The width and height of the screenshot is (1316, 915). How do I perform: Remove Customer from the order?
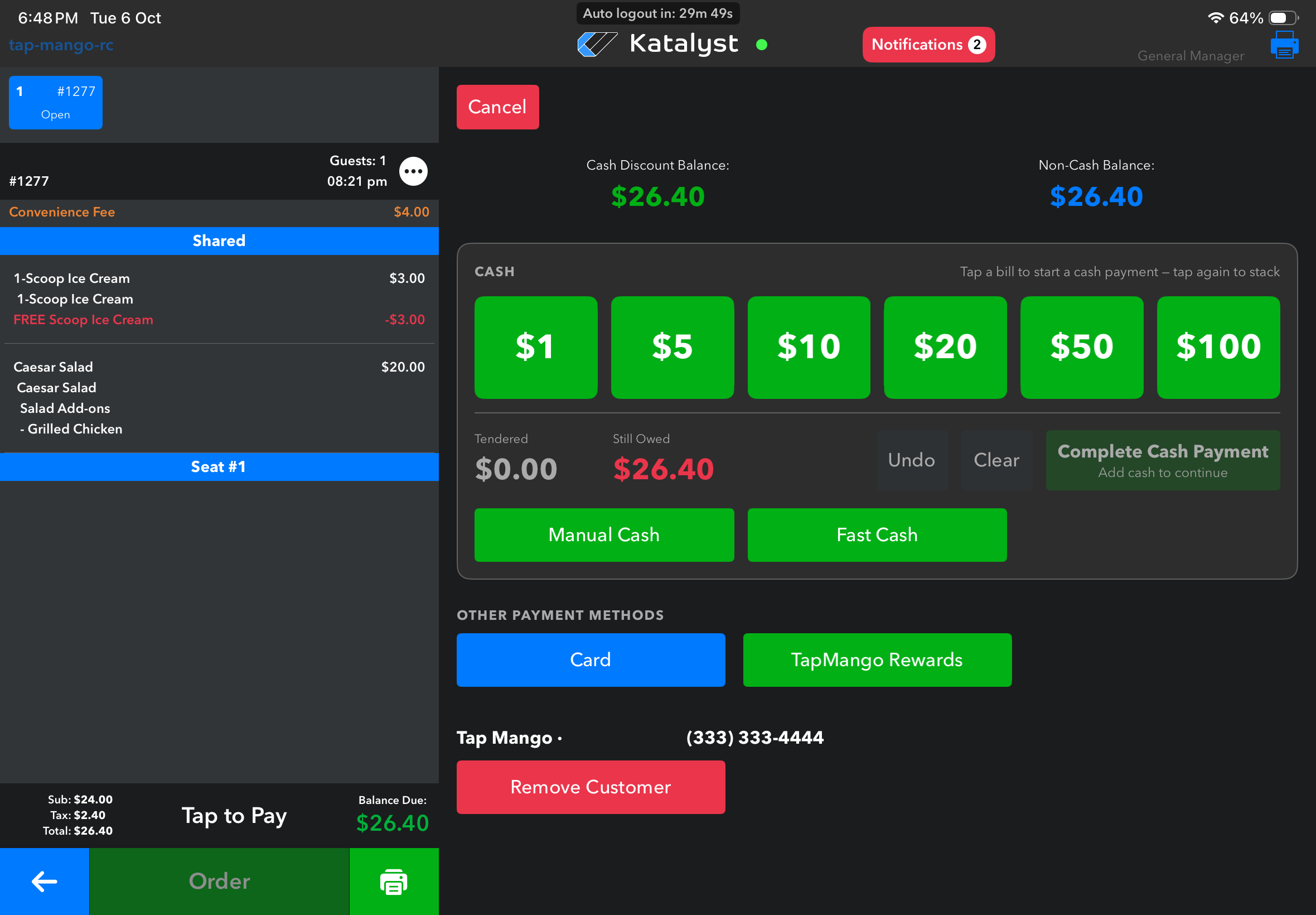click(591, 787)
